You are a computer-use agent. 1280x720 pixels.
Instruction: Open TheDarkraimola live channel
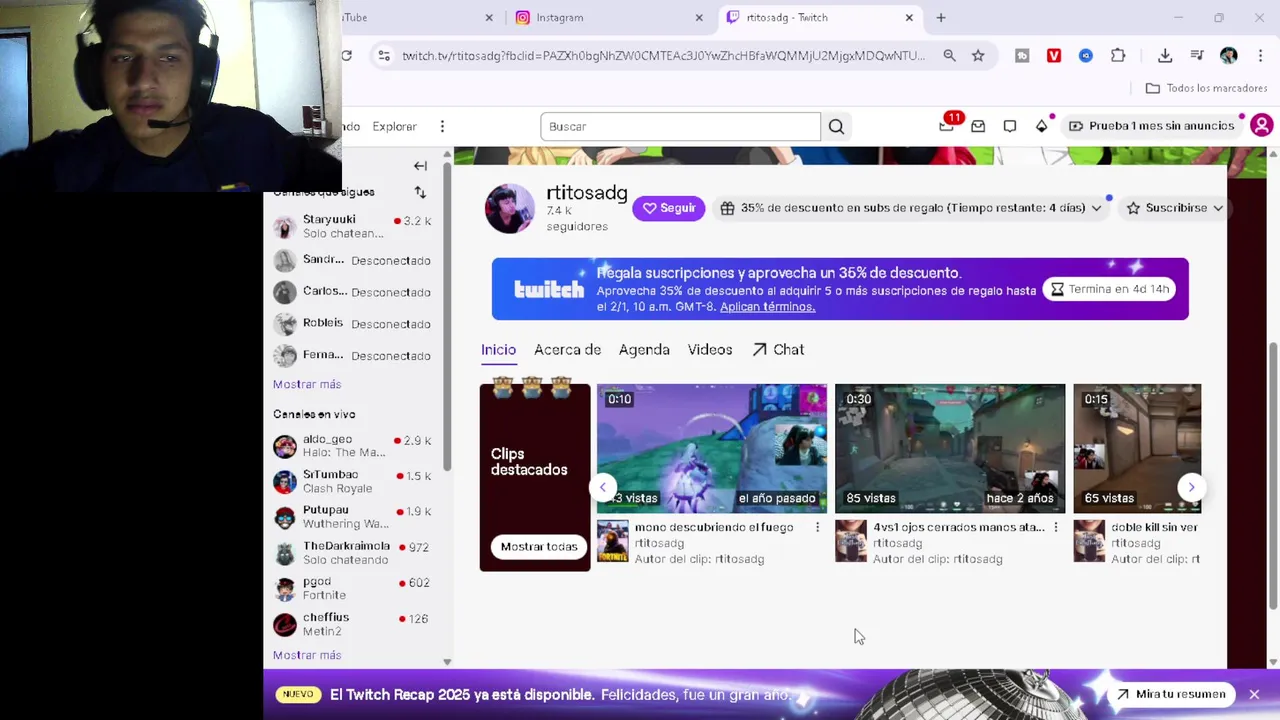353,553
